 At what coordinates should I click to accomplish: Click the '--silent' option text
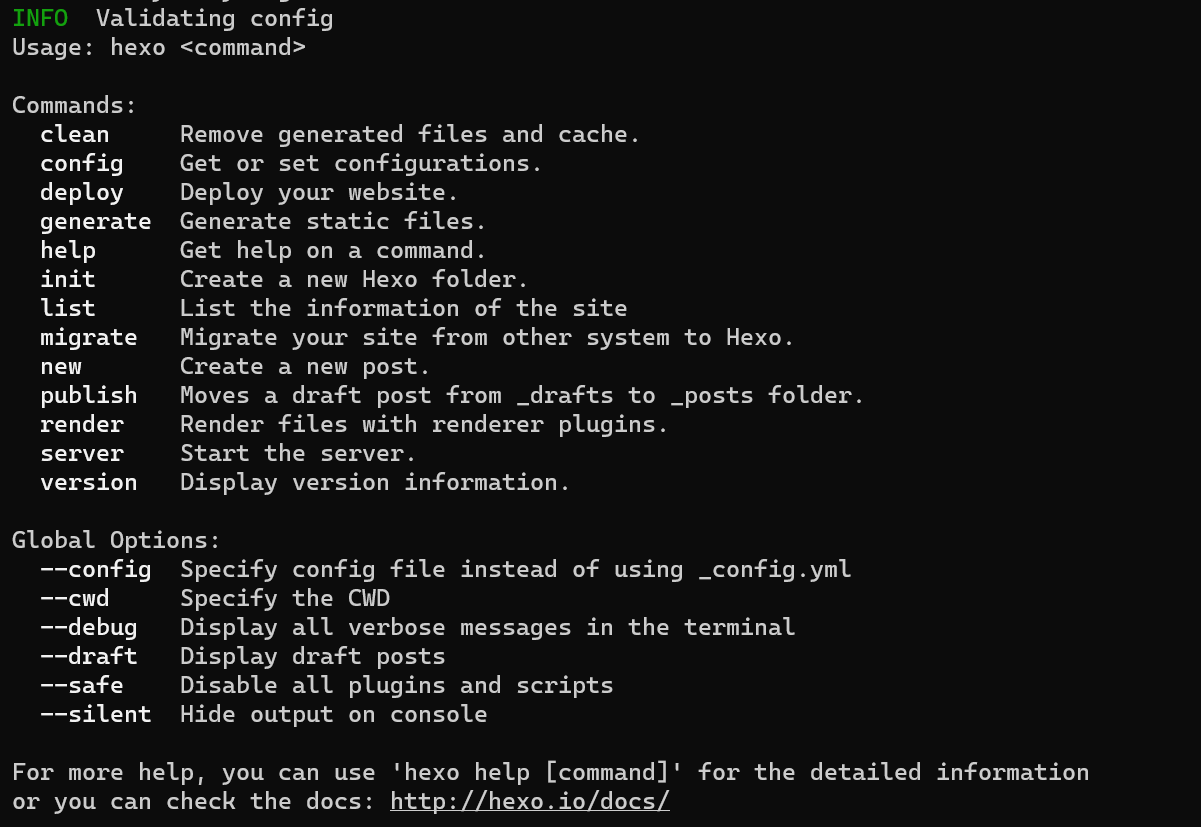click(96, 714)
